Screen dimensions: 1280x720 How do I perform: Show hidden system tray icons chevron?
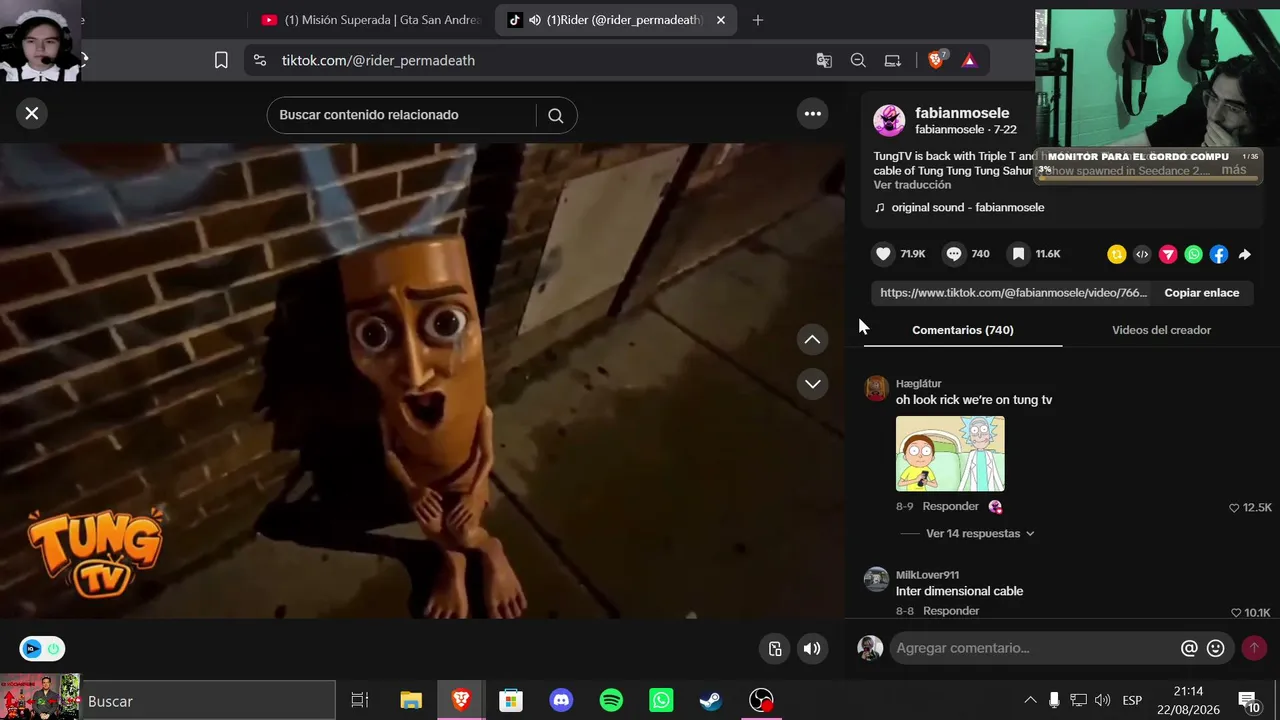(x=1030, y=701)
